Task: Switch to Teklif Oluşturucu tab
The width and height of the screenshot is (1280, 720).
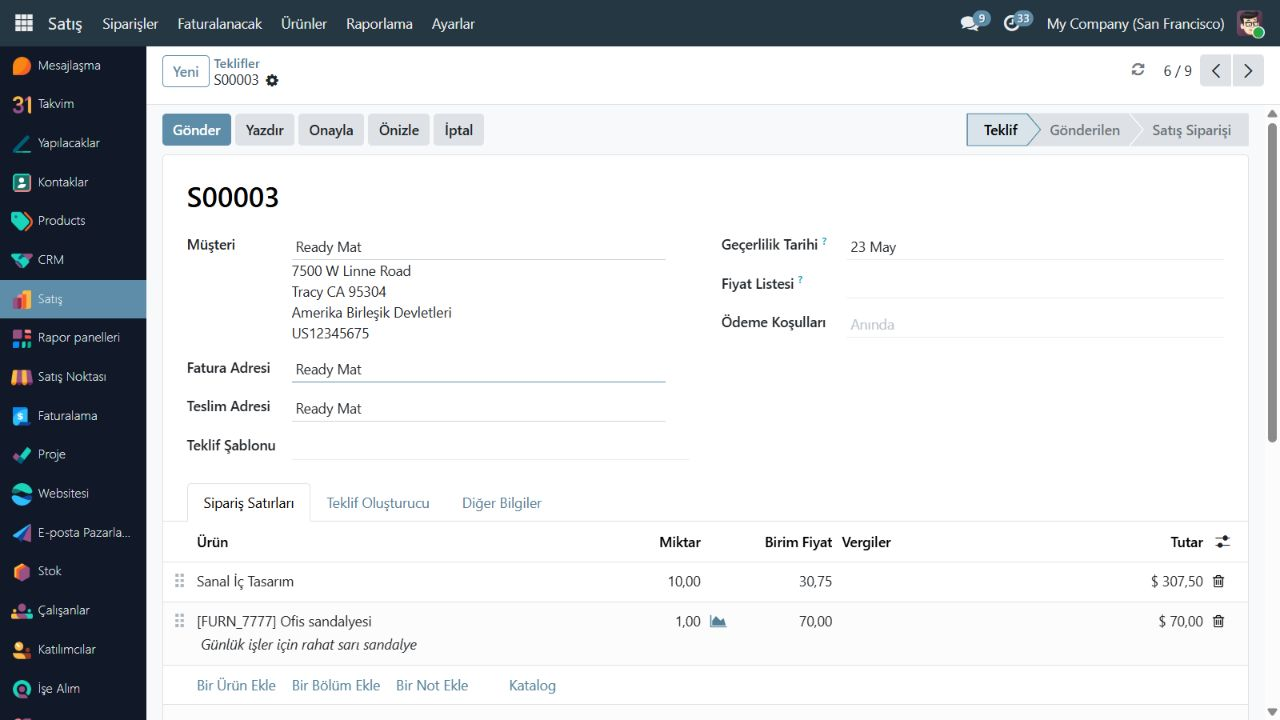Action: click(378, 503)
